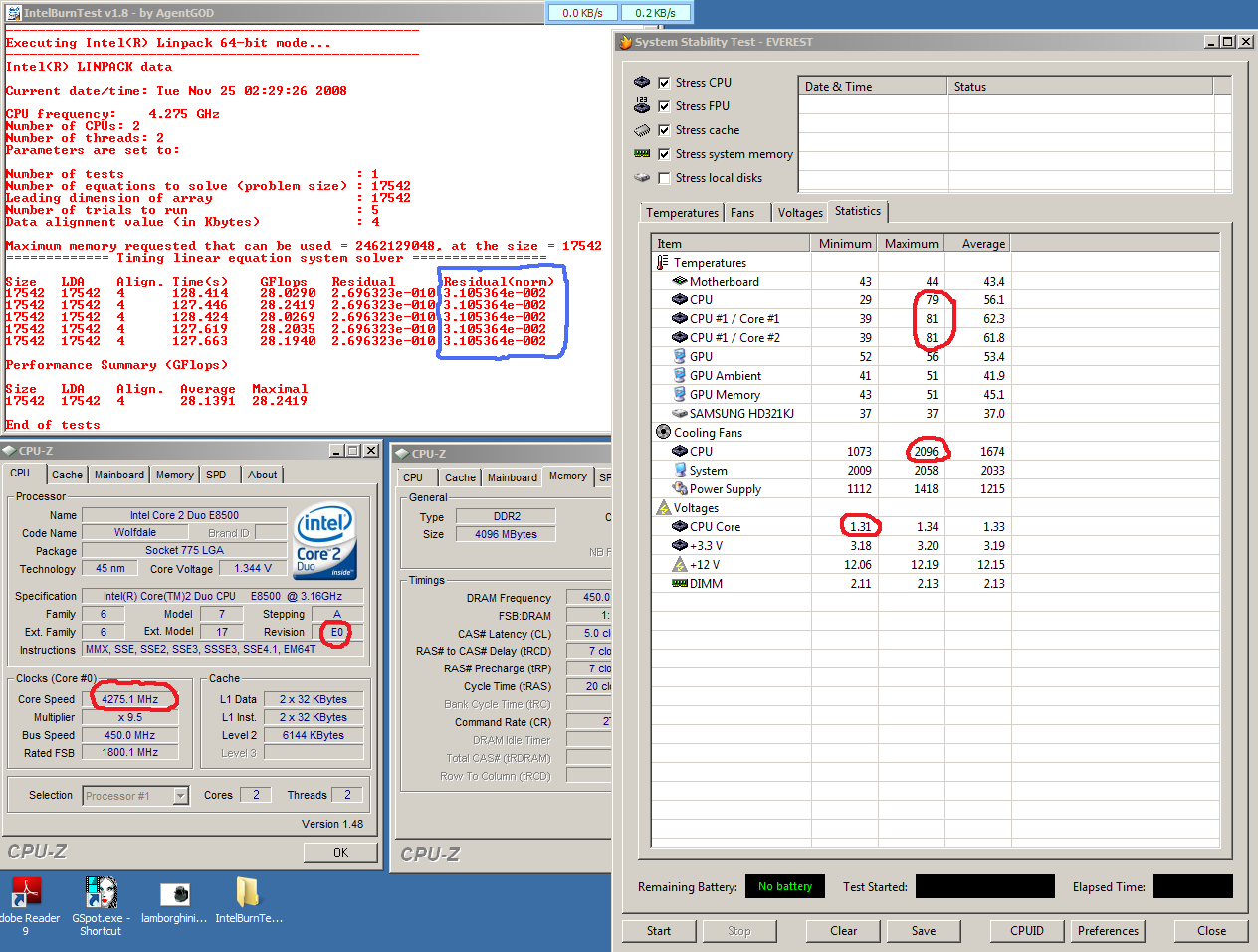Click the Stress cache icon
This screenshot has width=1258, height=952.
pyautogui.click(x=642, y=130)
